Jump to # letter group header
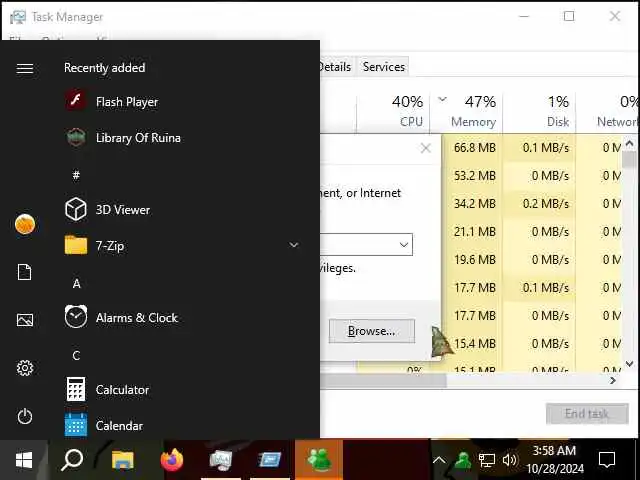 tap(76, 176)
